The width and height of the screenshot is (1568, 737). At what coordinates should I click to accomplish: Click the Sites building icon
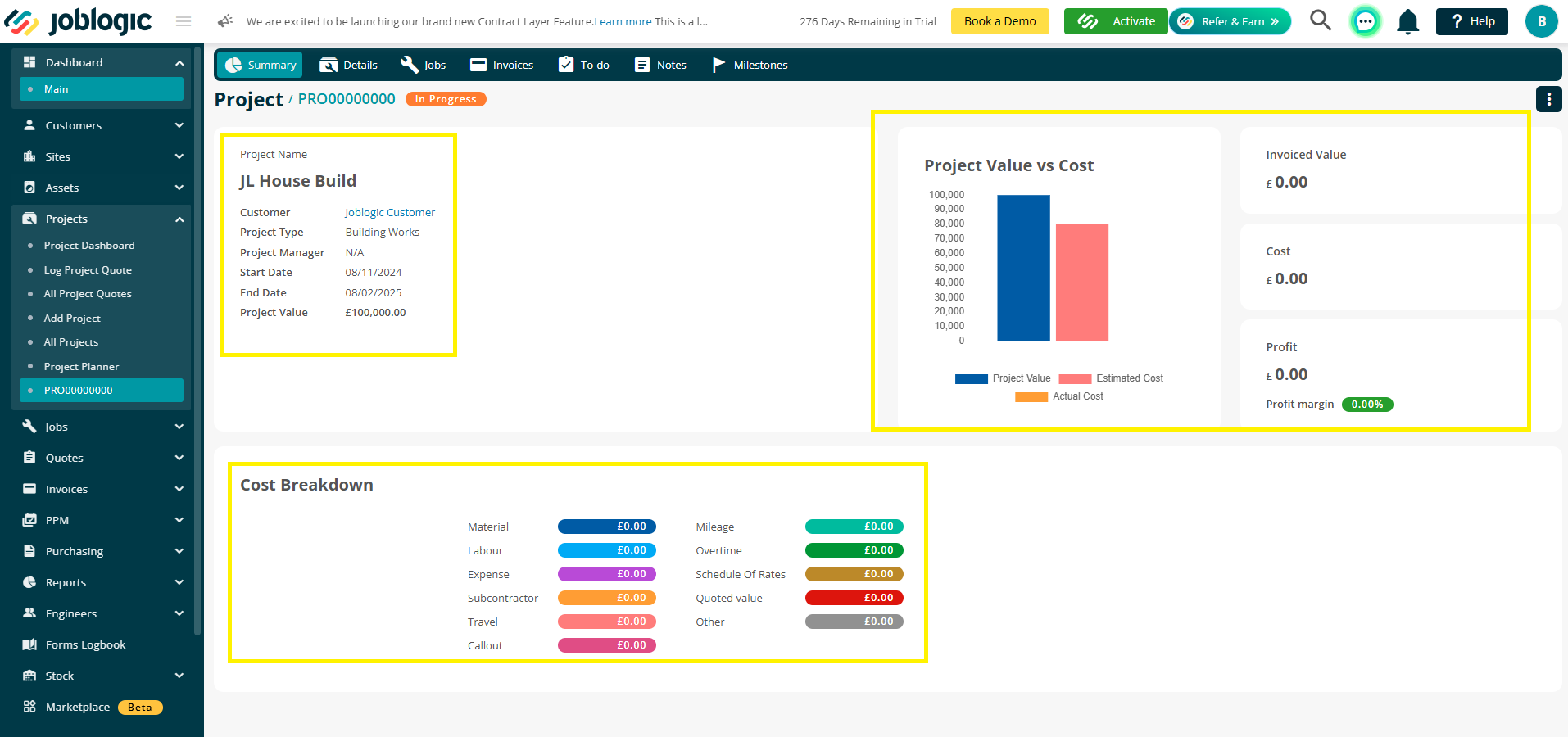29,156
